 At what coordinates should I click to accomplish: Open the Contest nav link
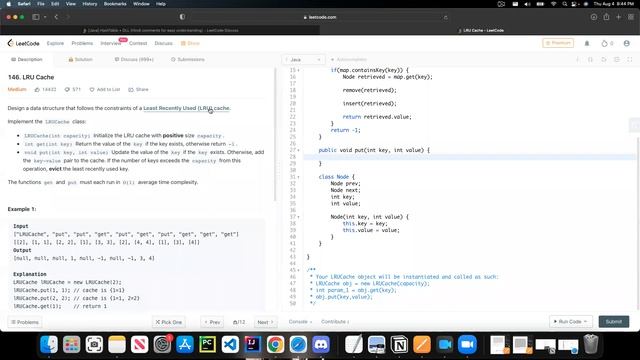click(138, 43)
